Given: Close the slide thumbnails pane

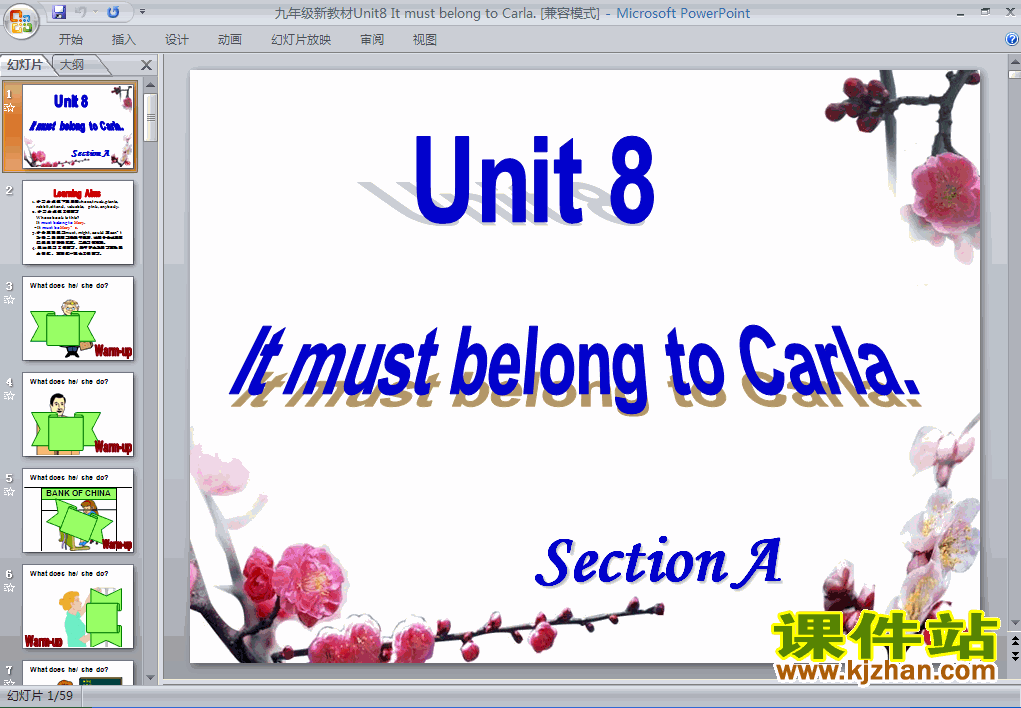Looking at the screenshot, I should [147, 65].
